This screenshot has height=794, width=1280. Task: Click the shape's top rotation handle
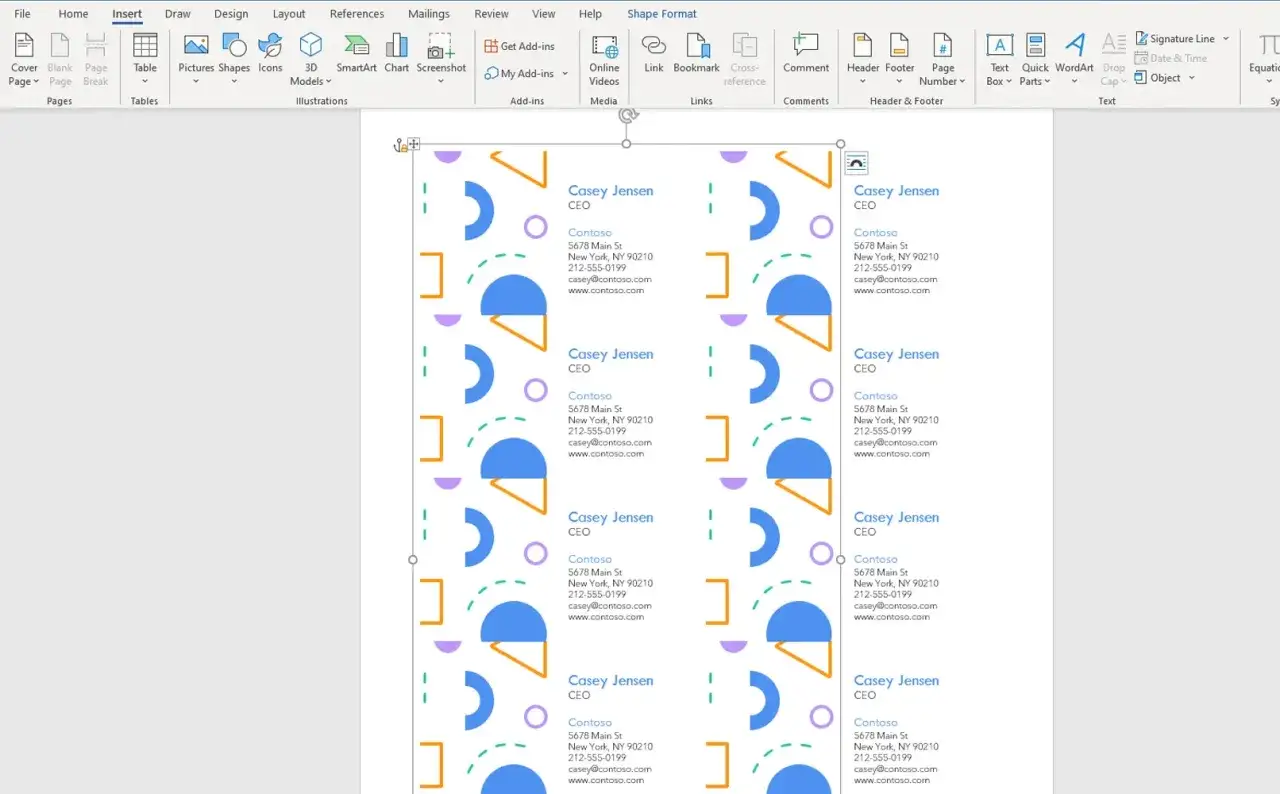click(628, 115)
